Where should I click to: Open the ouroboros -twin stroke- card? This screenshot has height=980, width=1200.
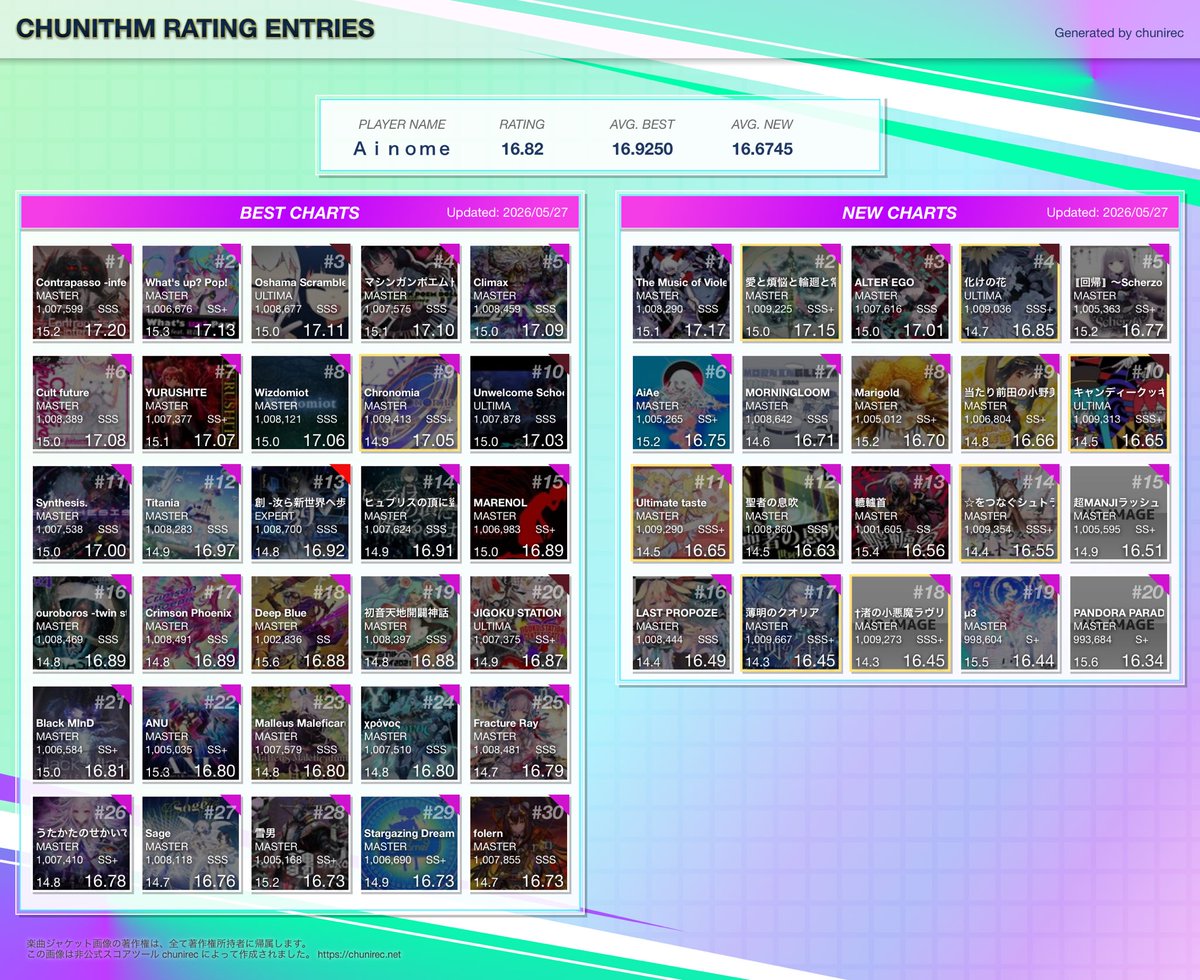(81, 623)
